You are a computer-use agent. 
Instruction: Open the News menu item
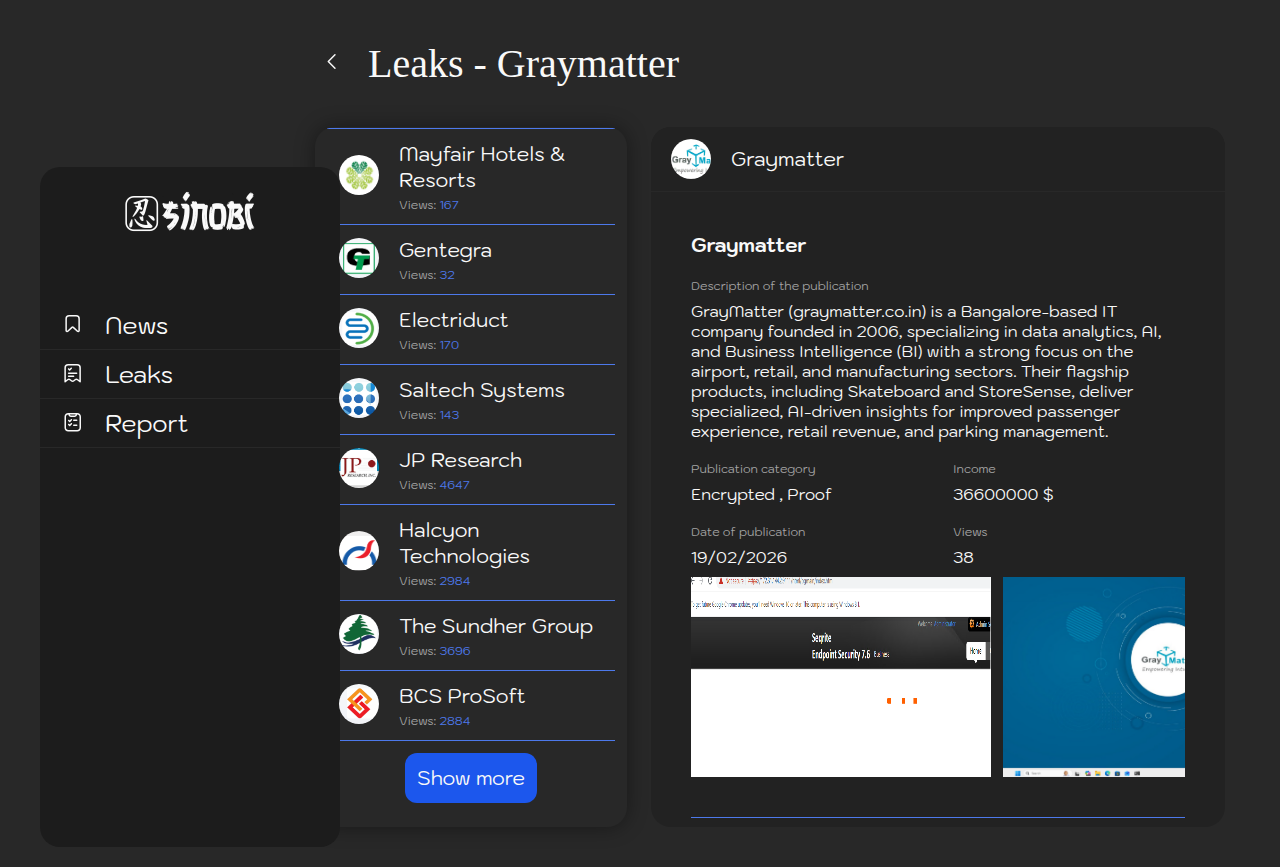point(137,326)
